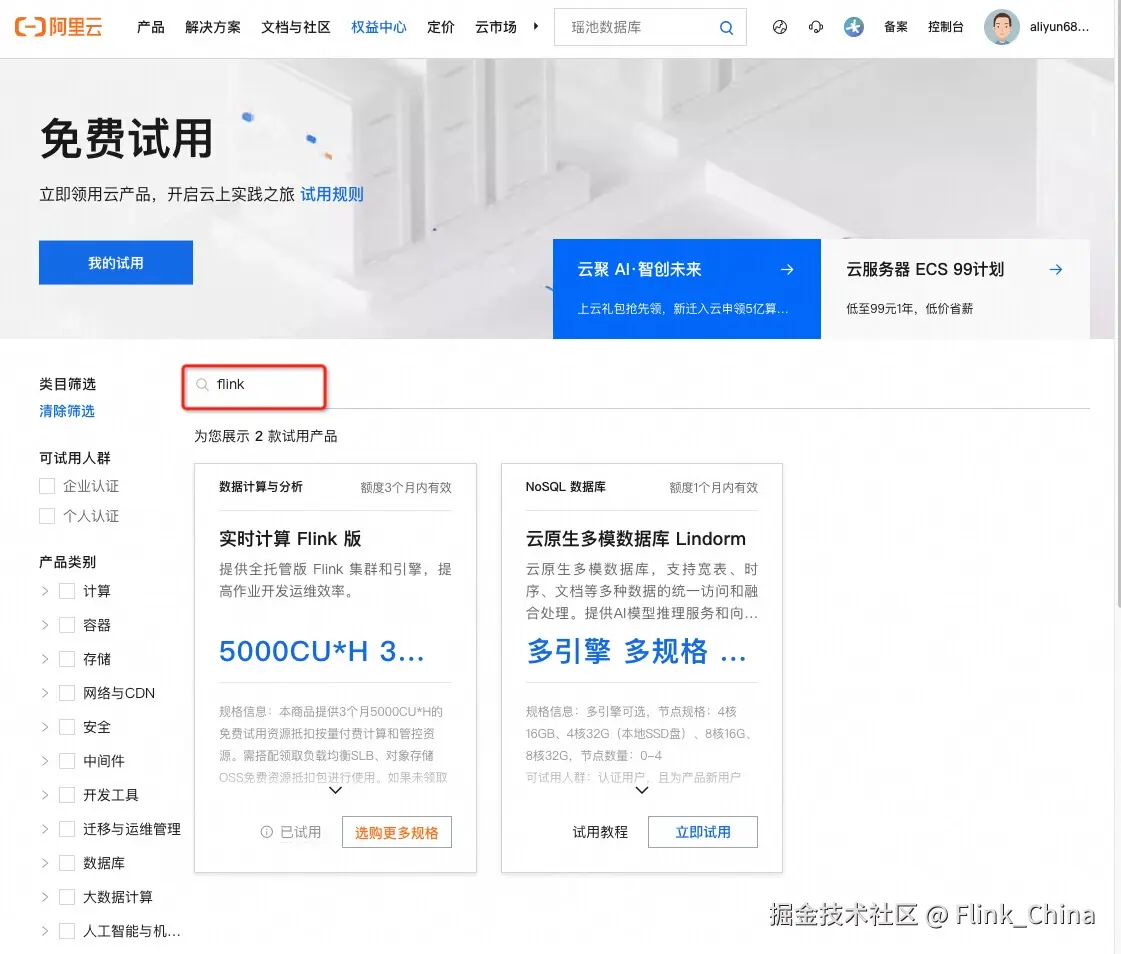Tick the 存储 category checkbox
The height and width of the screenshot is (954, 1121).
[x=67, y=659]
